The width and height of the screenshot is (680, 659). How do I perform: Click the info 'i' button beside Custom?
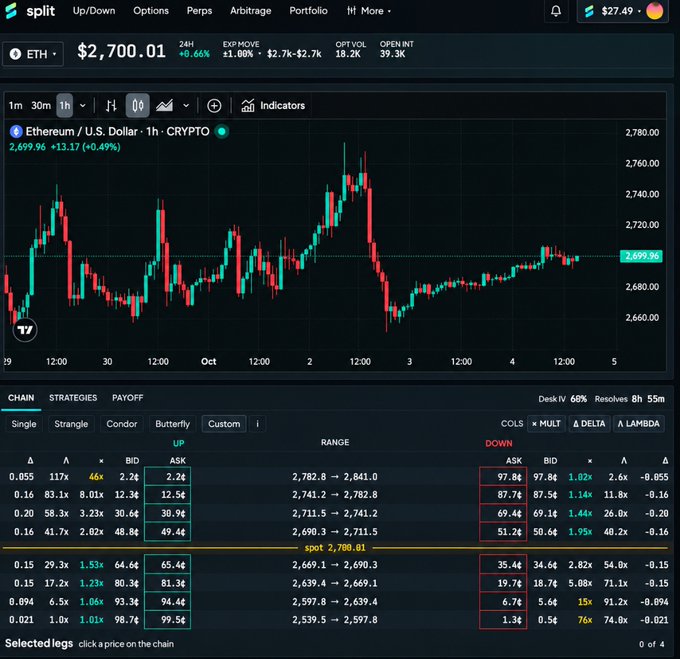tap(258, 424)
